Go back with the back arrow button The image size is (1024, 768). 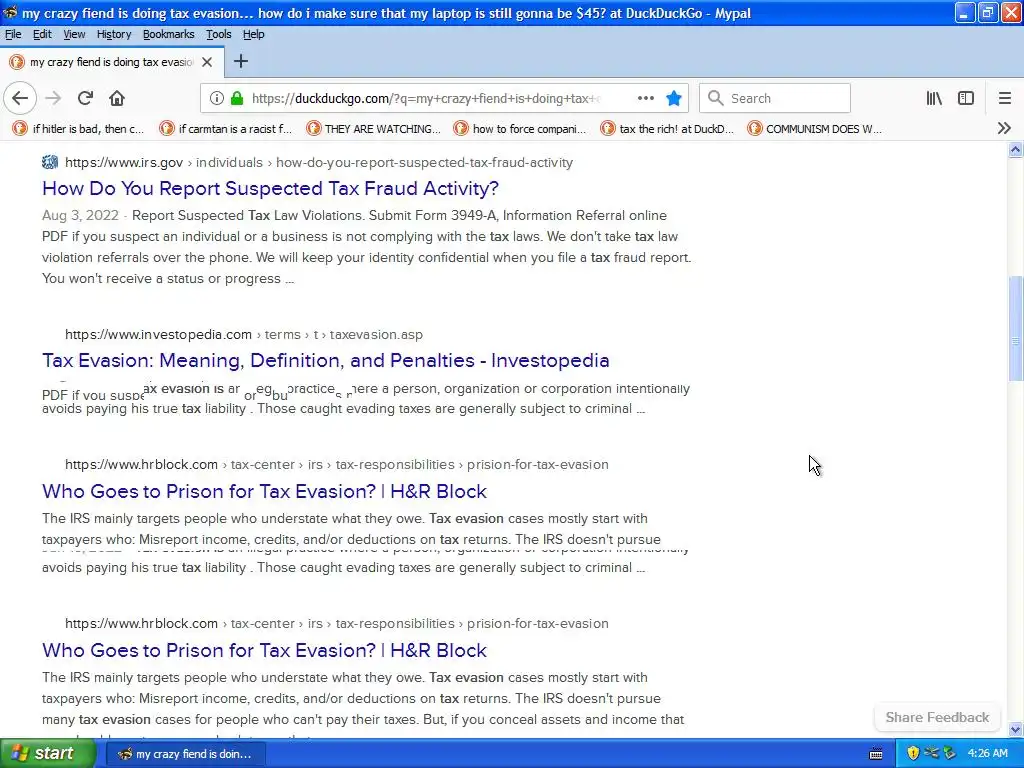click(20, 98)
